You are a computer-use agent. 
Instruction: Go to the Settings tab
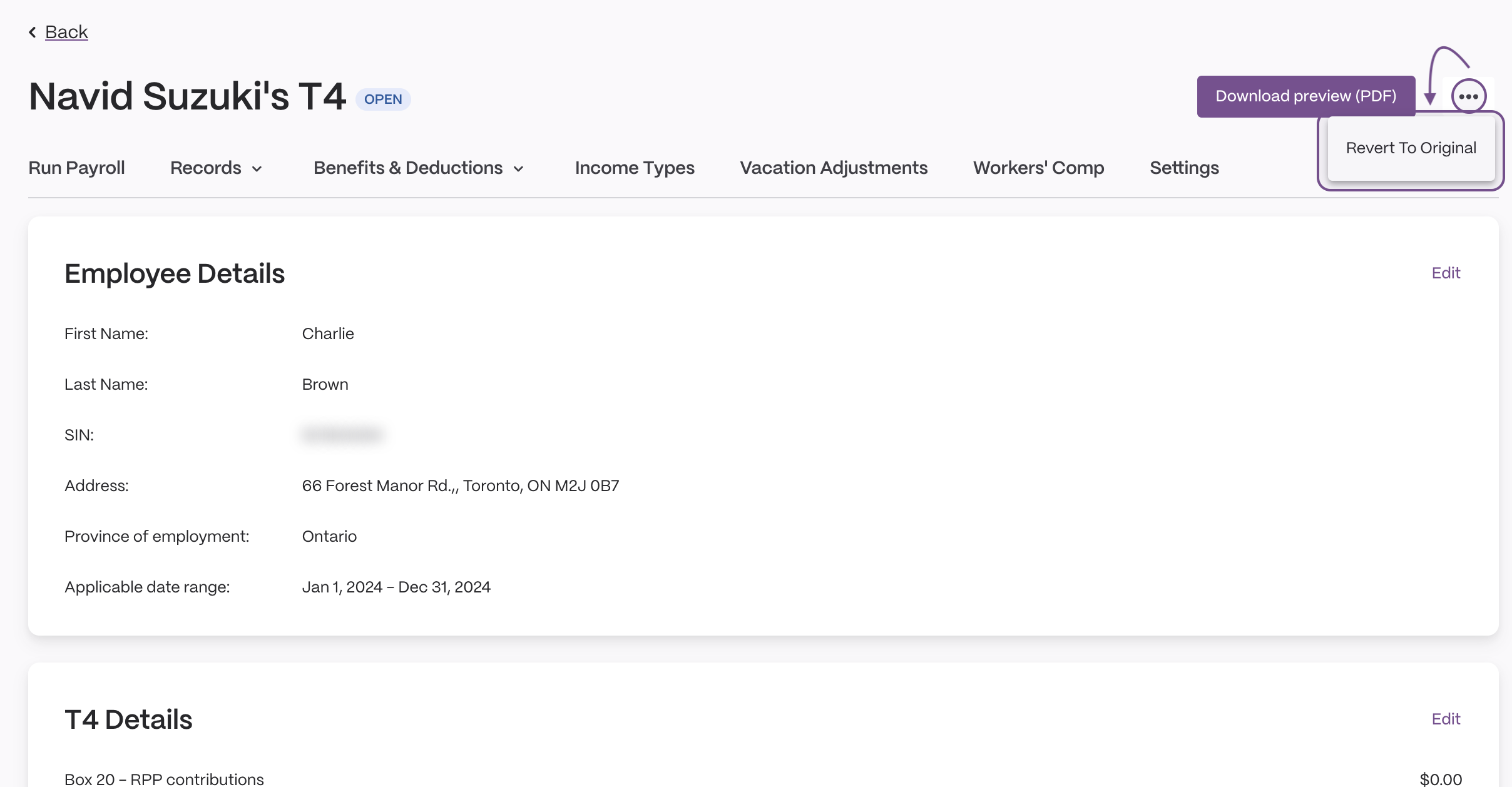point(1184,168)
